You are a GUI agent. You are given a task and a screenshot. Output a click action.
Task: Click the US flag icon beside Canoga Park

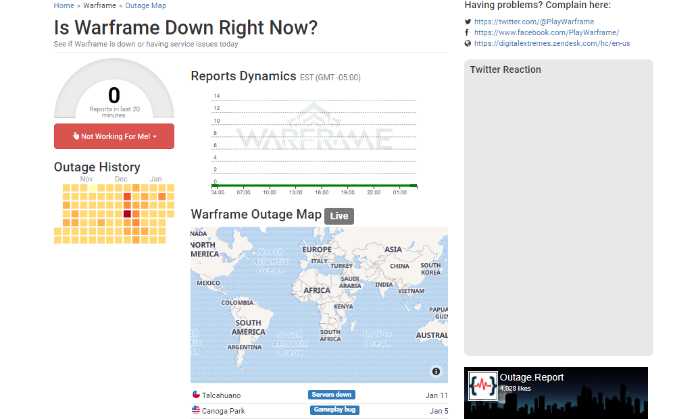[x=196, y=410]
